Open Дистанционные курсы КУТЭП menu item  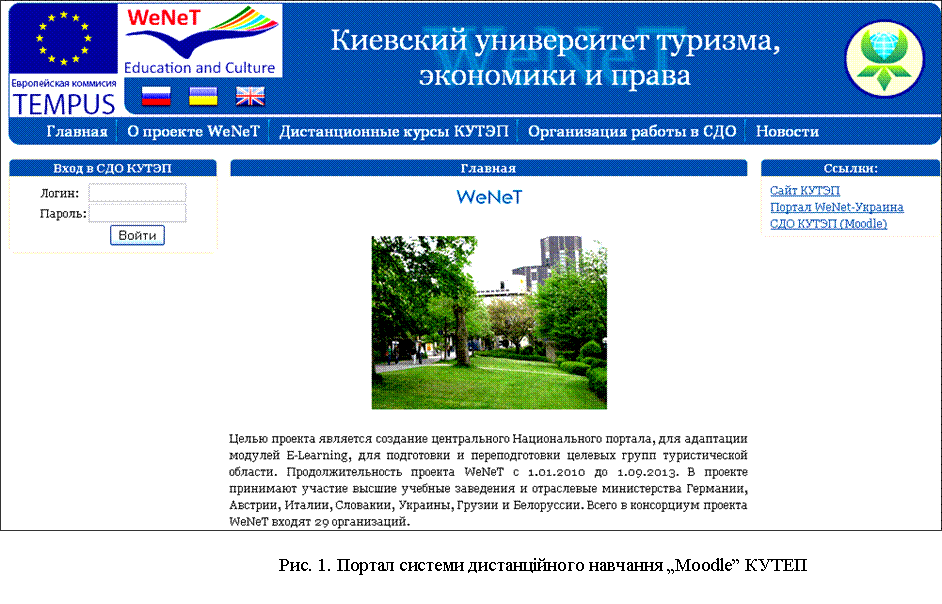pos(394,132)
